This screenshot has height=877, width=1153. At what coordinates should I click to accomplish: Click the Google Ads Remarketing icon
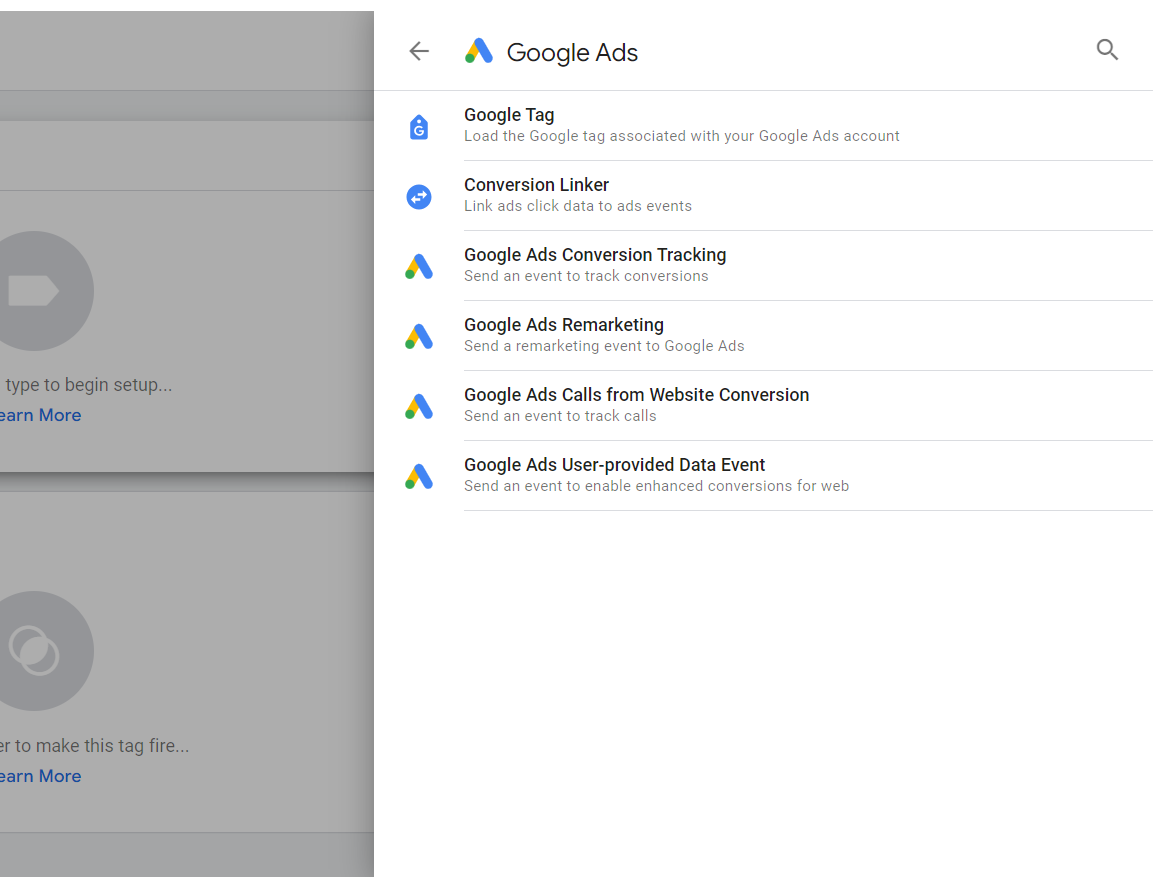419,336
